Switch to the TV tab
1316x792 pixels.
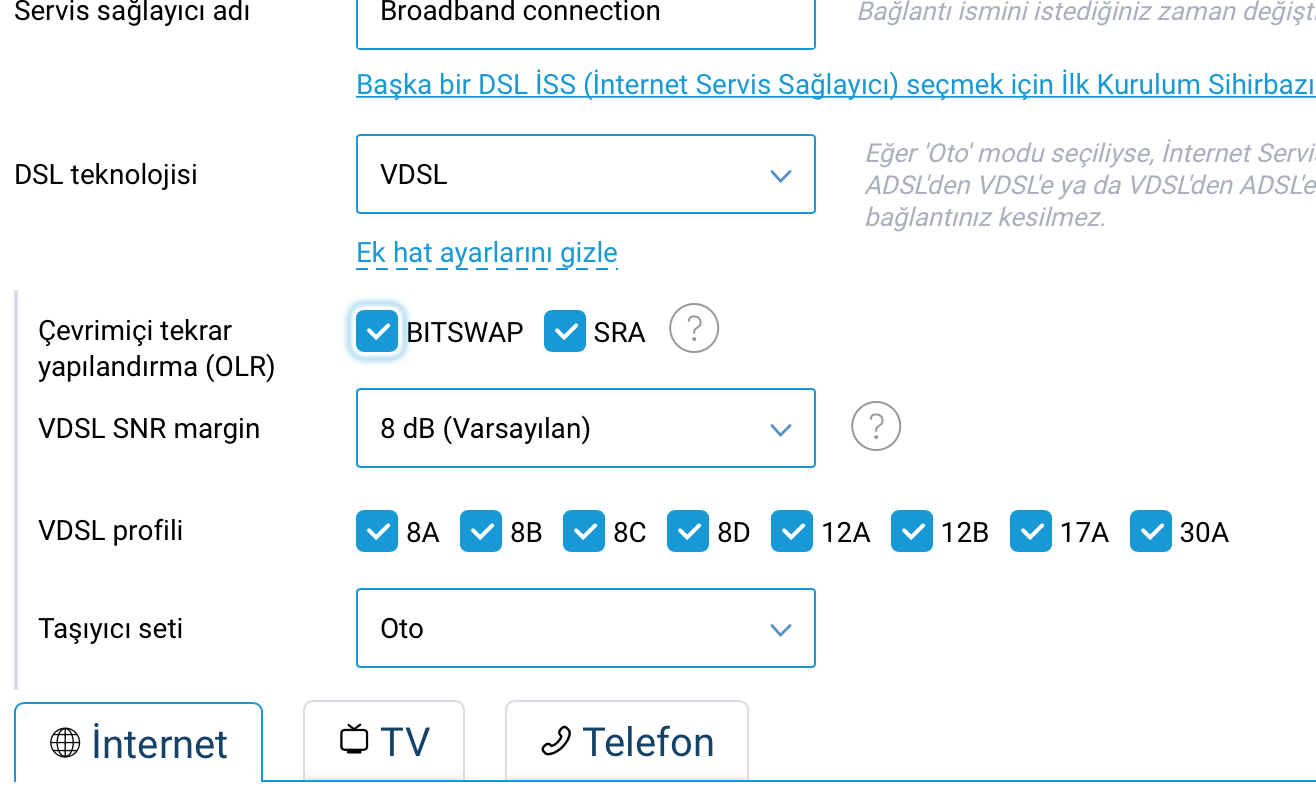(x=384, y=741)
